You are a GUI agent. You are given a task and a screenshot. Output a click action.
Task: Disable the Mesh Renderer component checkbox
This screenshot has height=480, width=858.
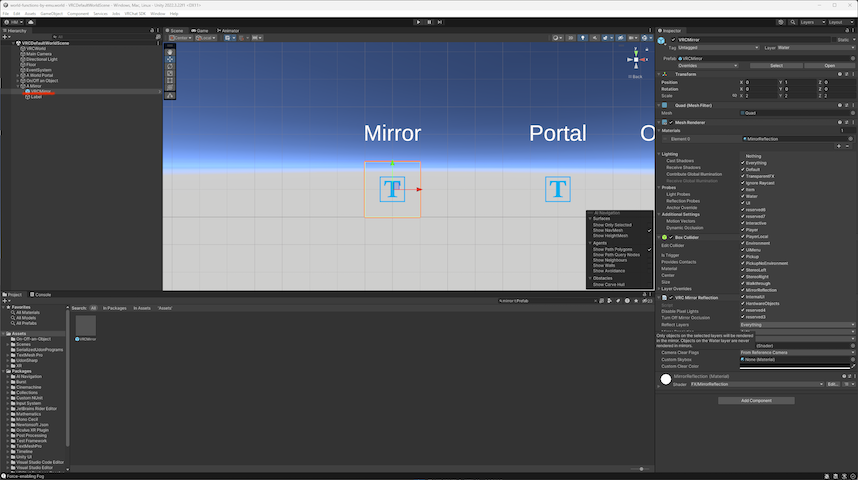(x=672, y=122)
